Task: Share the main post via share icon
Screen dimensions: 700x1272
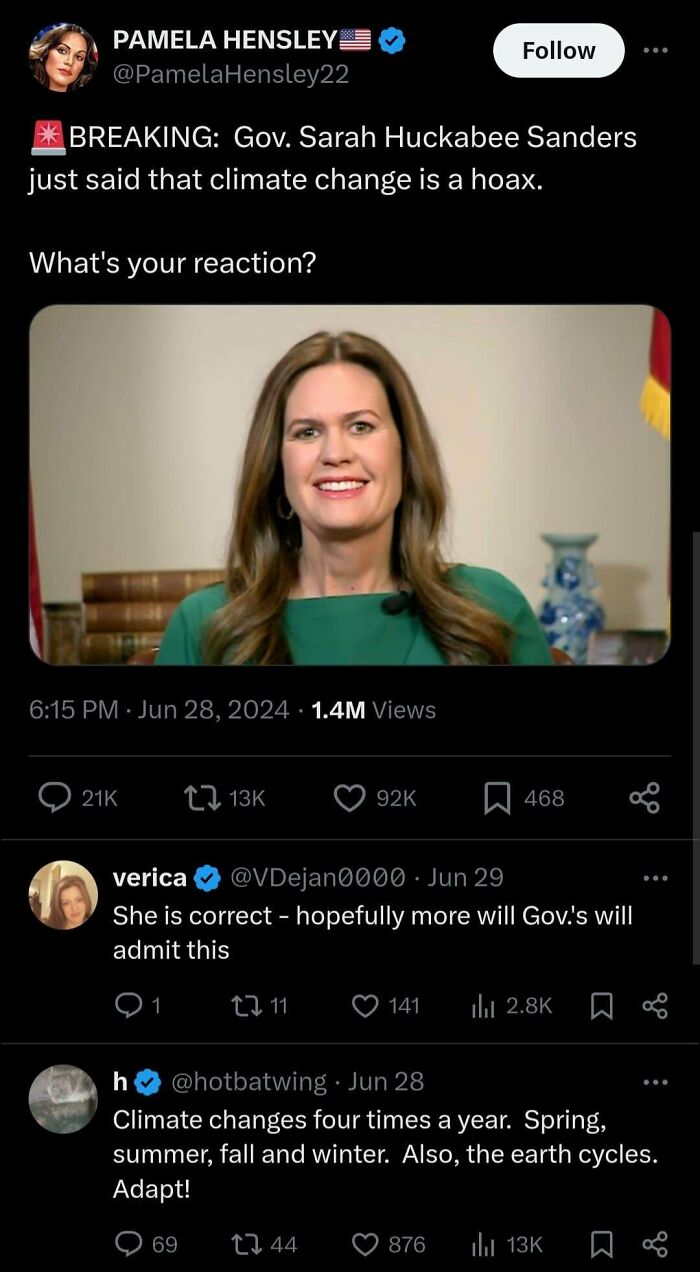Action: pyautogui.click(x=645, y=797)
